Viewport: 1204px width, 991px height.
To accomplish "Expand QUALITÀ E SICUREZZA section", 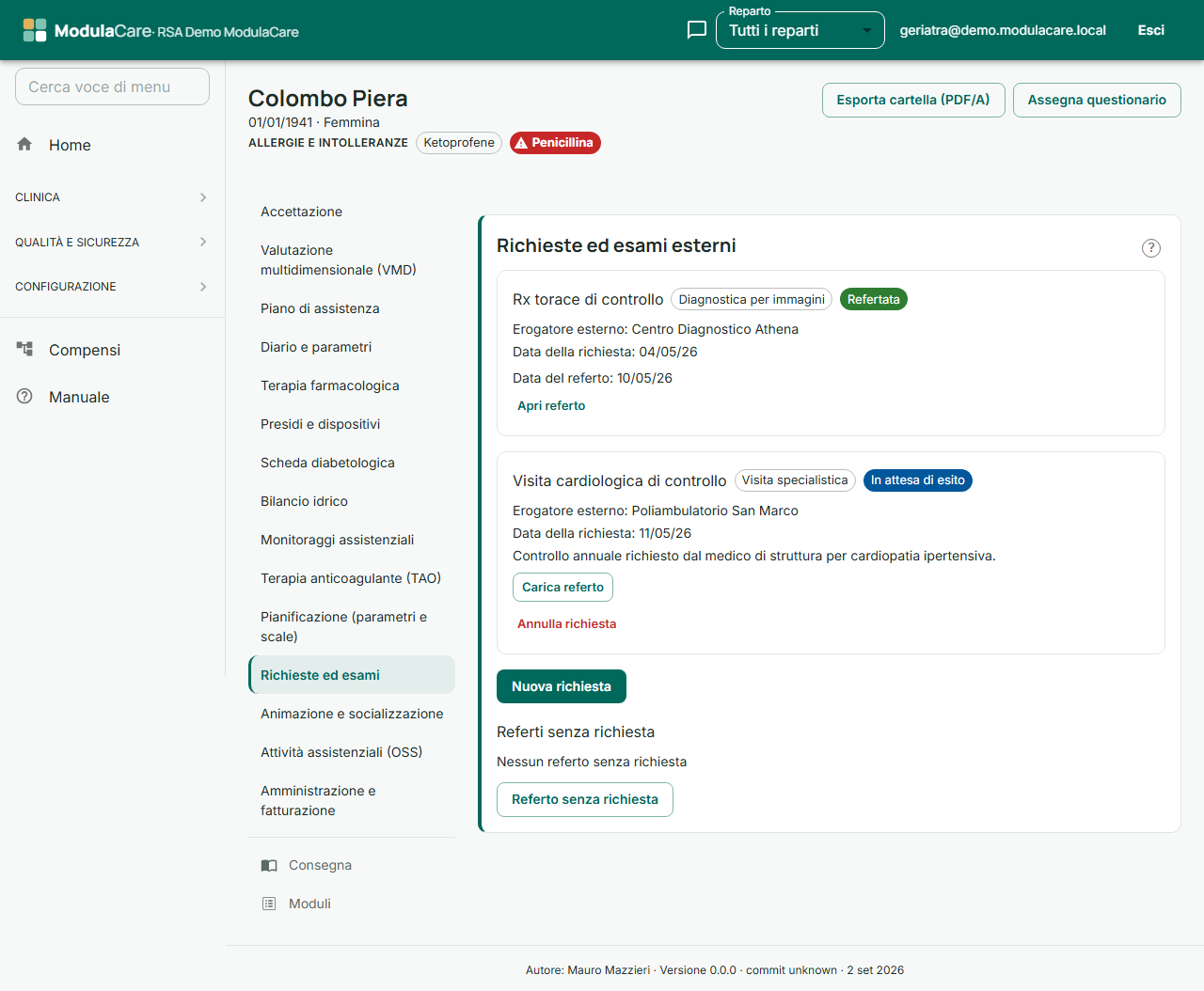I will pos(112,242).
